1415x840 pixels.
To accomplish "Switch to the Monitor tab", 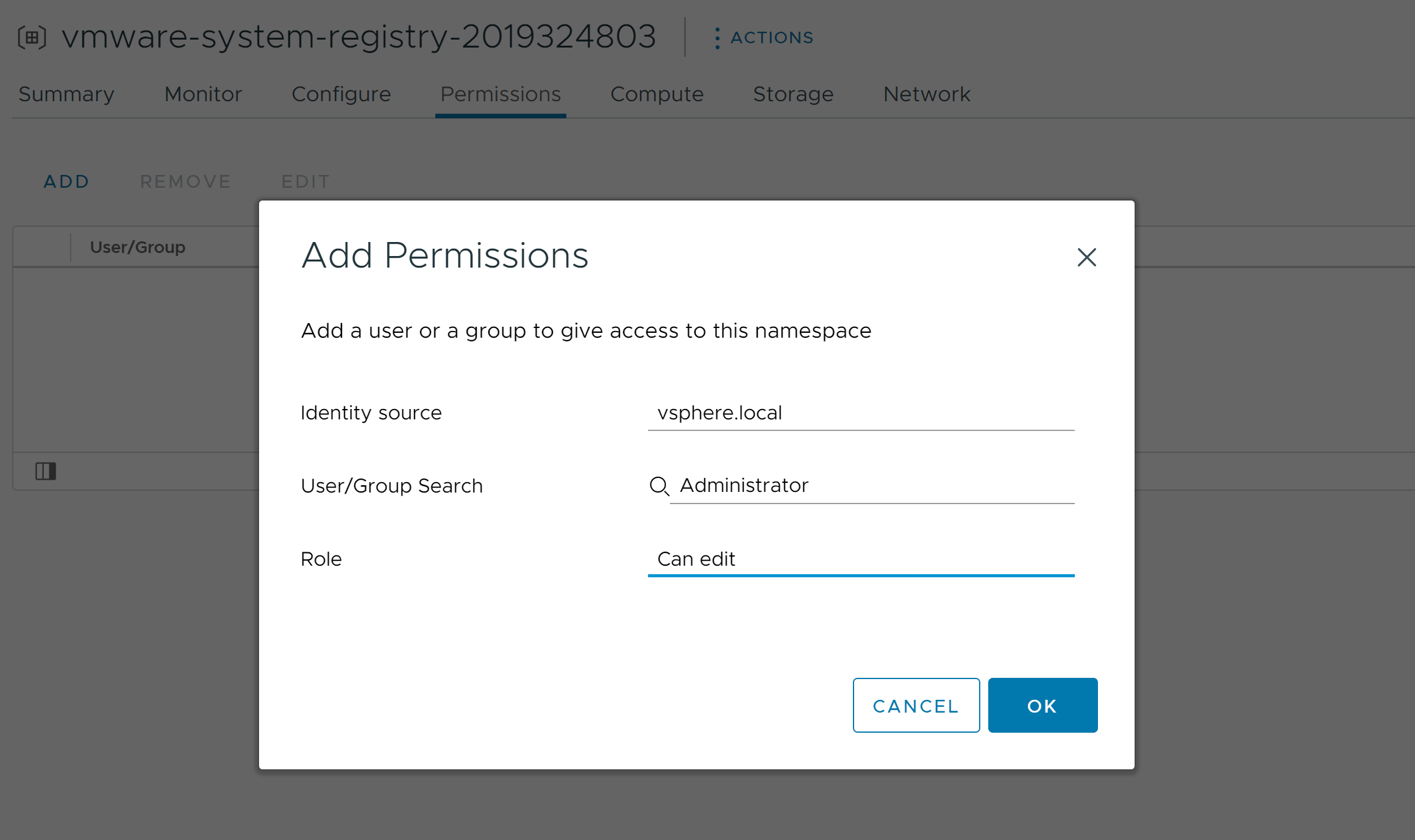I will (203, 94).
